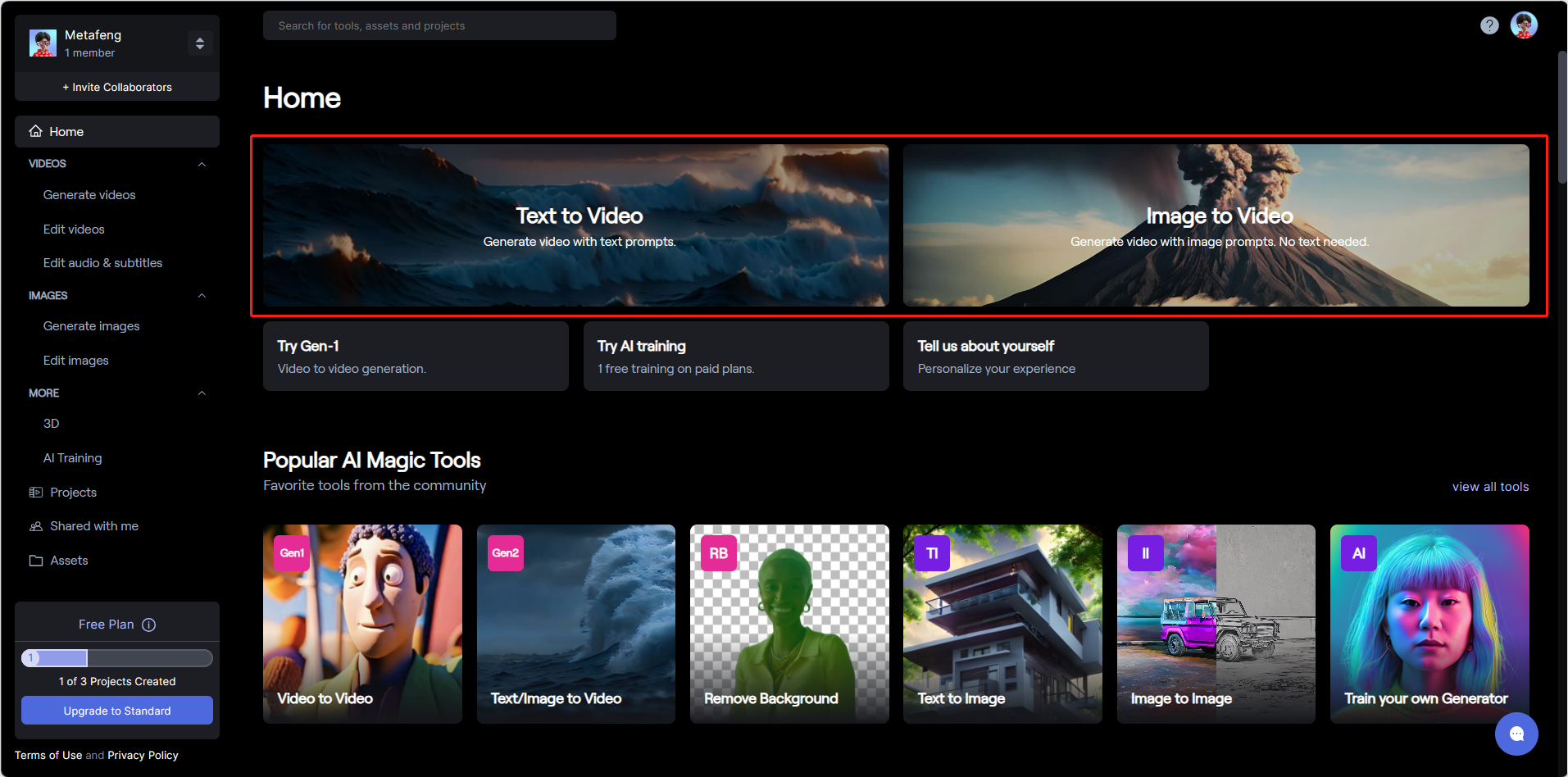Open Shared with me in sidebar

(94, 526)
